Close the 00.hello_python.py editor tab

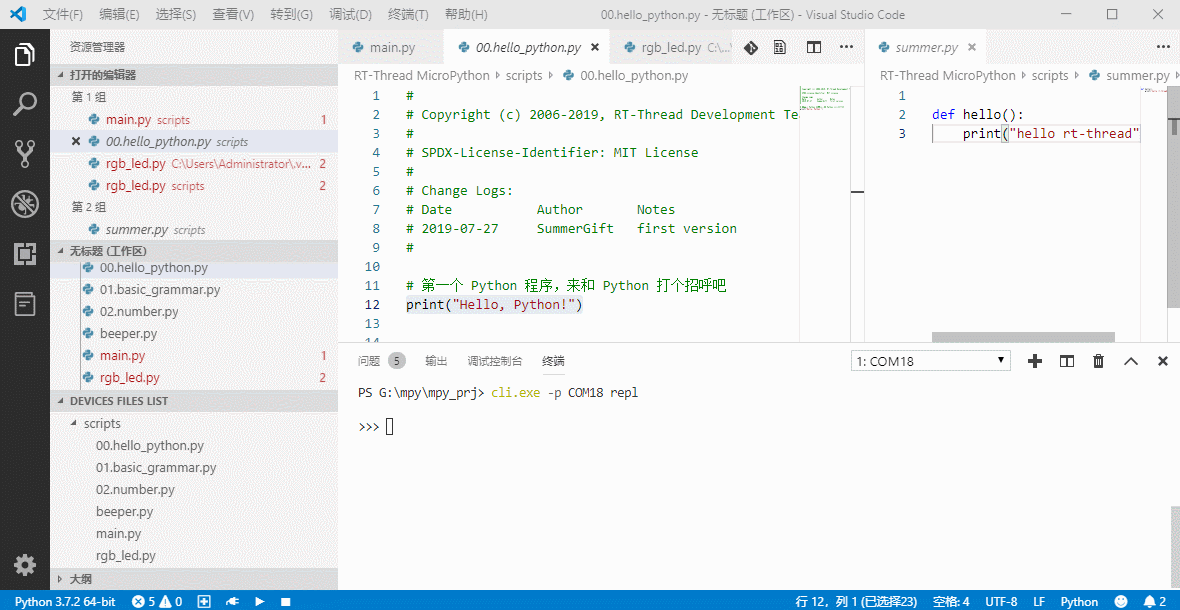point(595,47)
